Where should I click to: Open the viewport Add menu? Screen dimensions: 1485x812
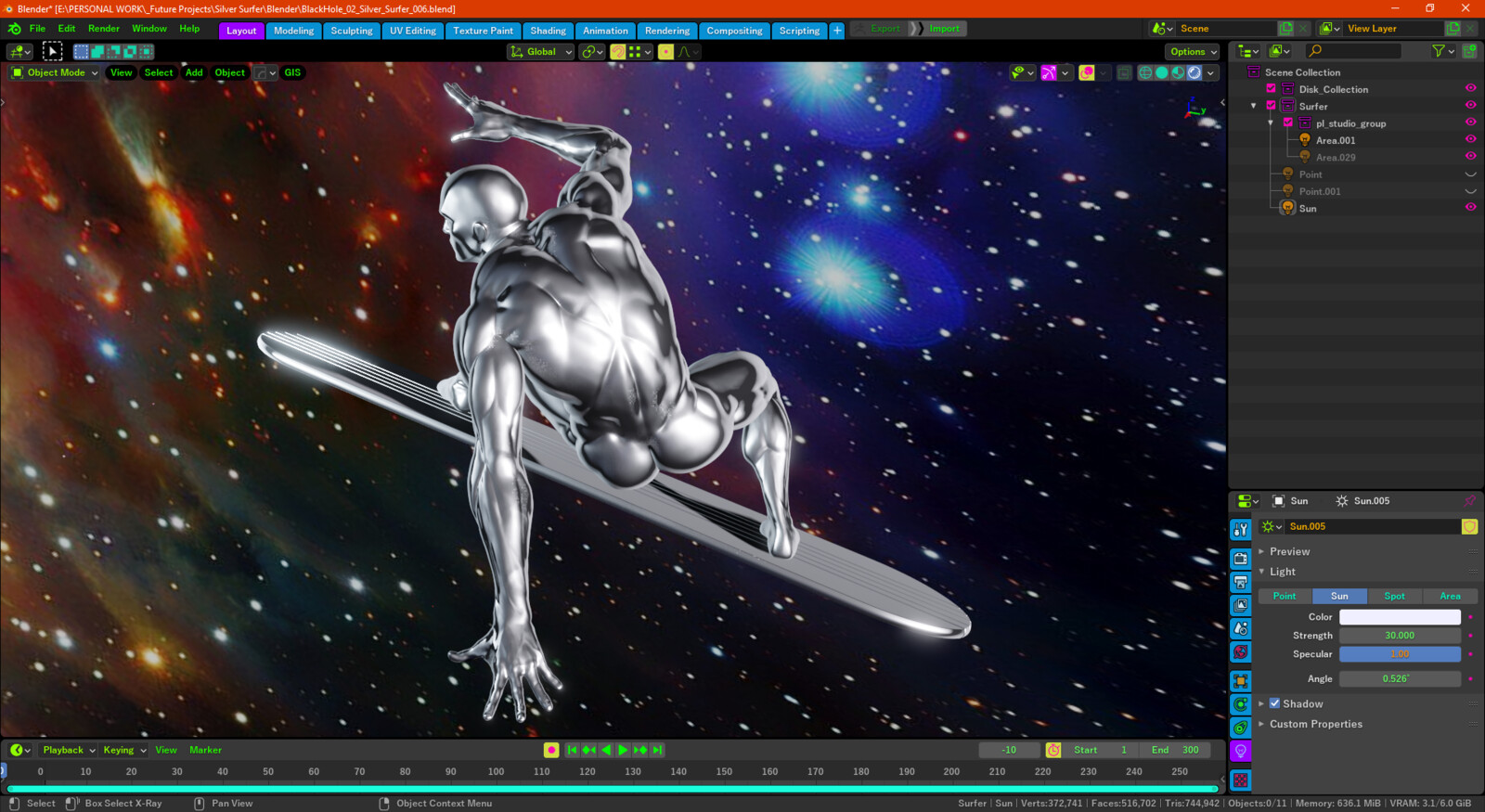(x=194, y=72)
